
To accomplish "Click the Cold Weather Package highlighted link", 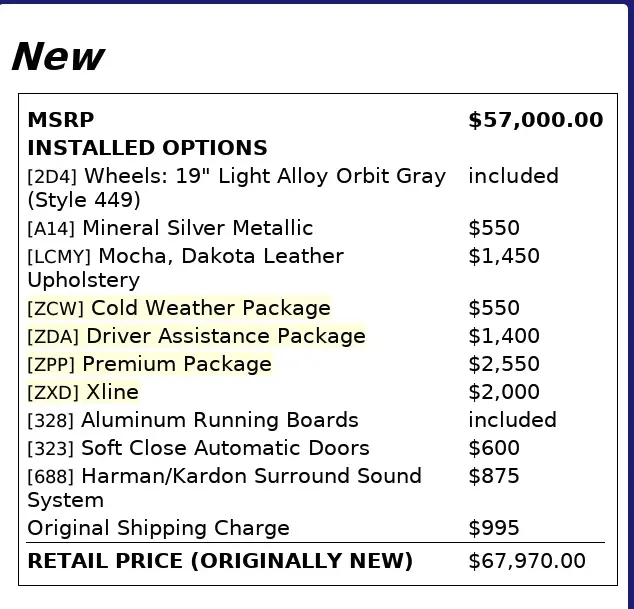I will (210, 308).
